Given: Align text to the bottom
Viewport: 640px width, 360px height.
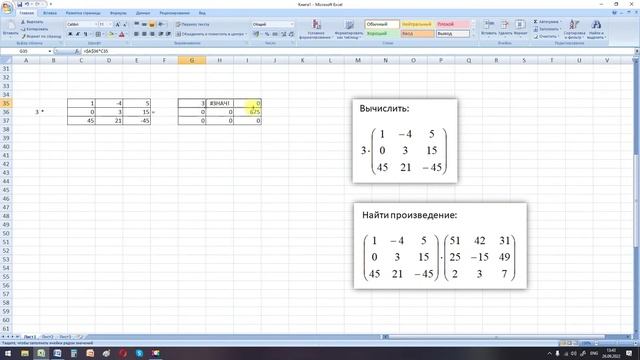Looking at the screenshot, I should point(152,24).
